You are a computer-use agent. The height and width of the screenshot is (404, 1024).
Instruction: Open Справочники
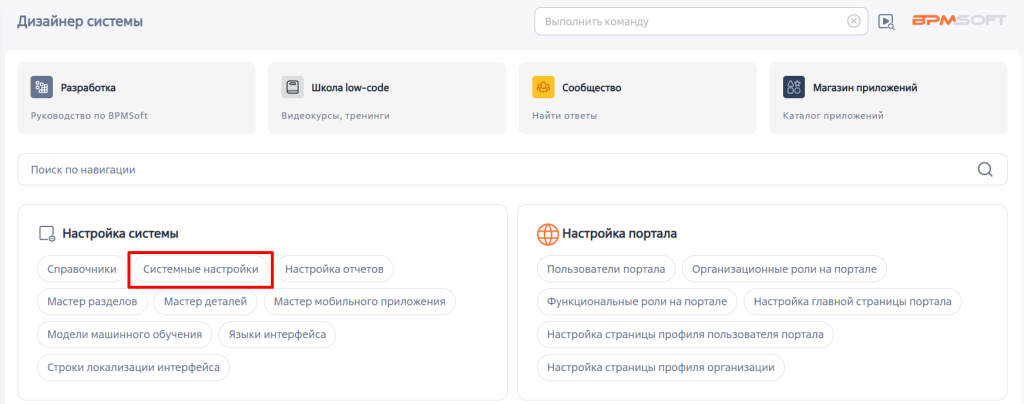[82, 269]
